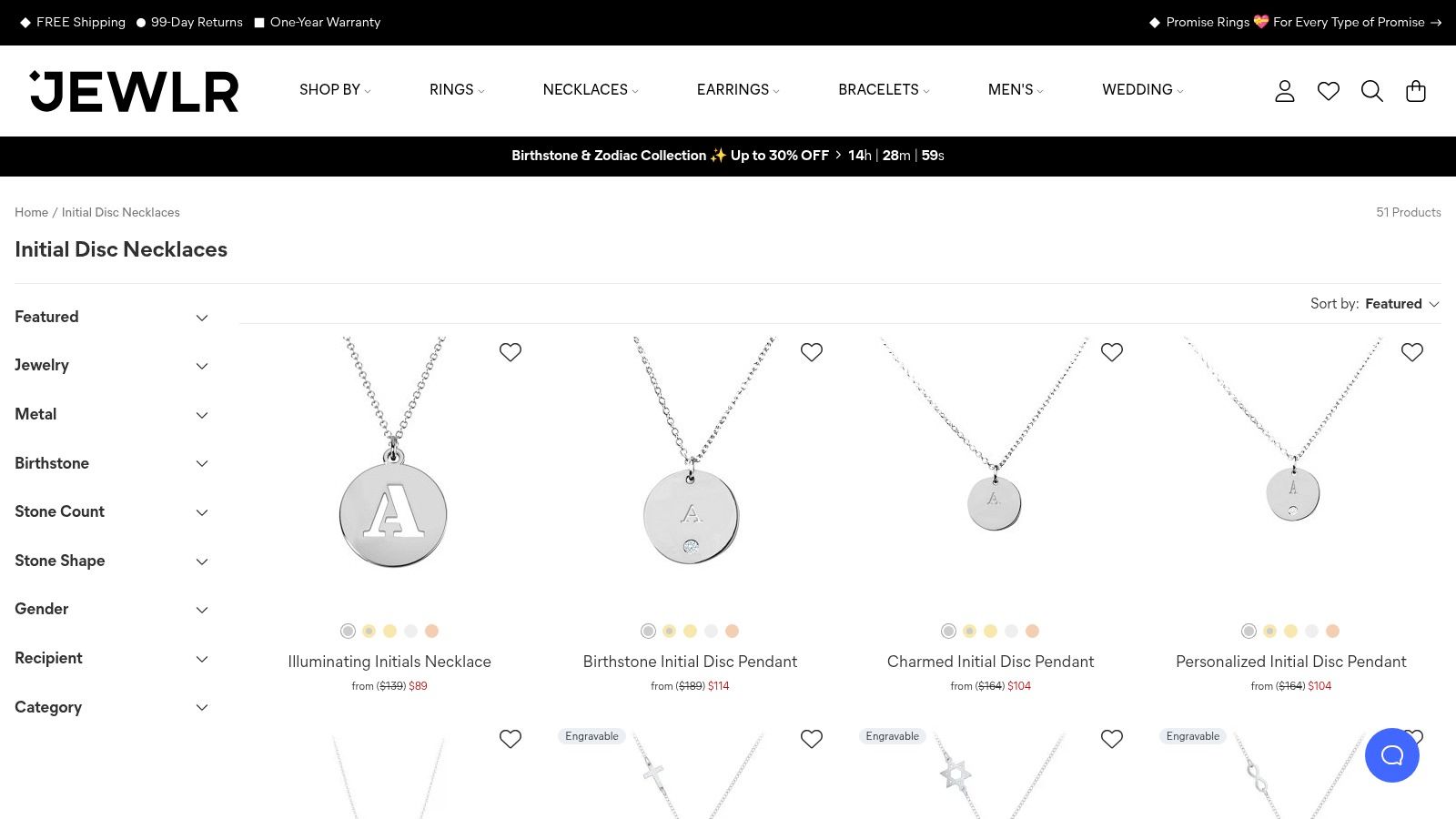Favorite the Illuminating Initials Necklace
The width and height of the screenshot is (1456, 819).
[511, 352]
